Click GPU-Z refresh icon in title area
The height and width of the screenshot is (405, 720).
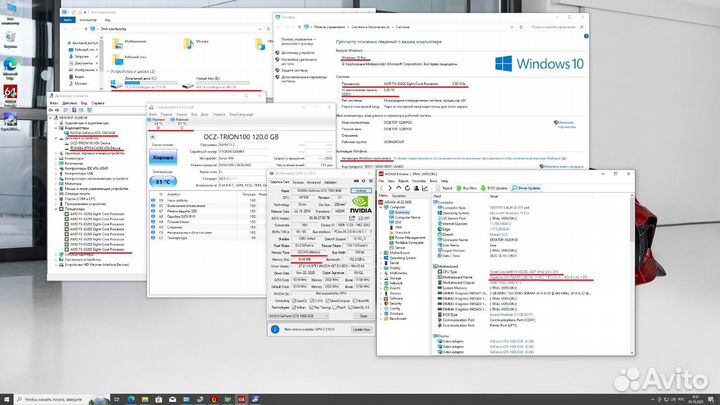[363, 181]
